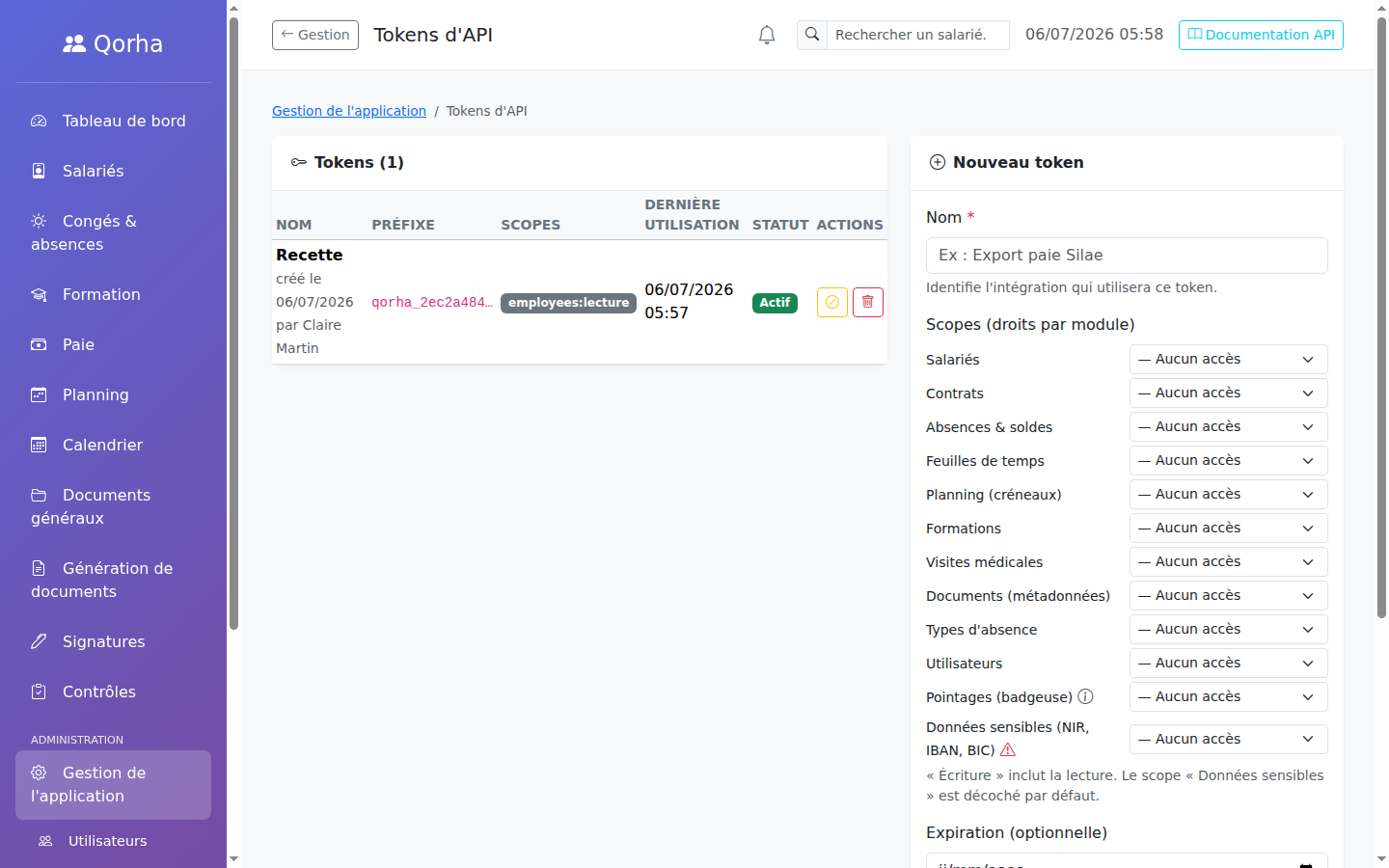Revoke the Recette token with the orange icon
This screenshot has height=868, width=1389.
(832, 302)
